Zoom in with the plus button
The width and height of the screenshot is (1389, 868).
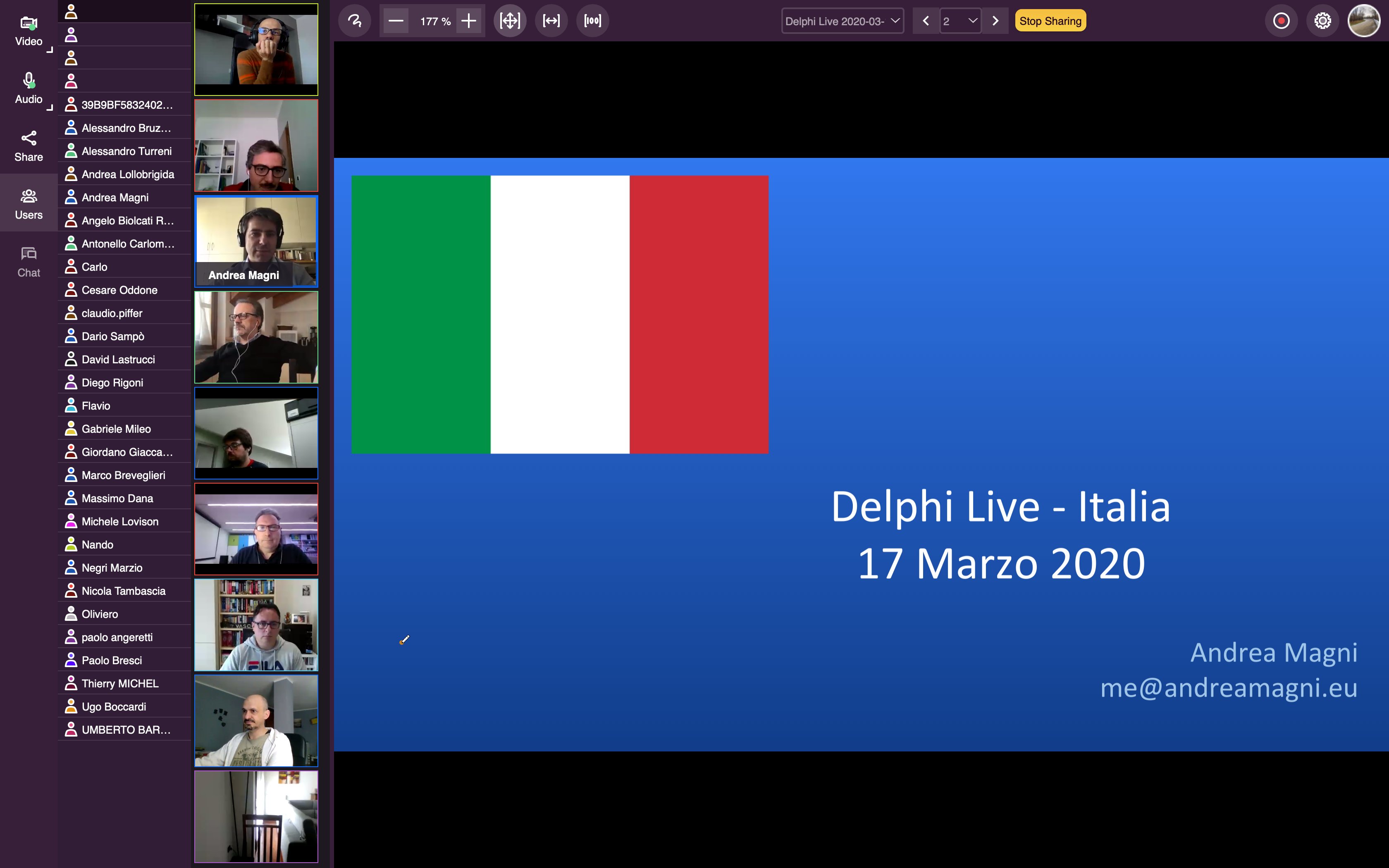pyautogui.click(x=469, y=21)
